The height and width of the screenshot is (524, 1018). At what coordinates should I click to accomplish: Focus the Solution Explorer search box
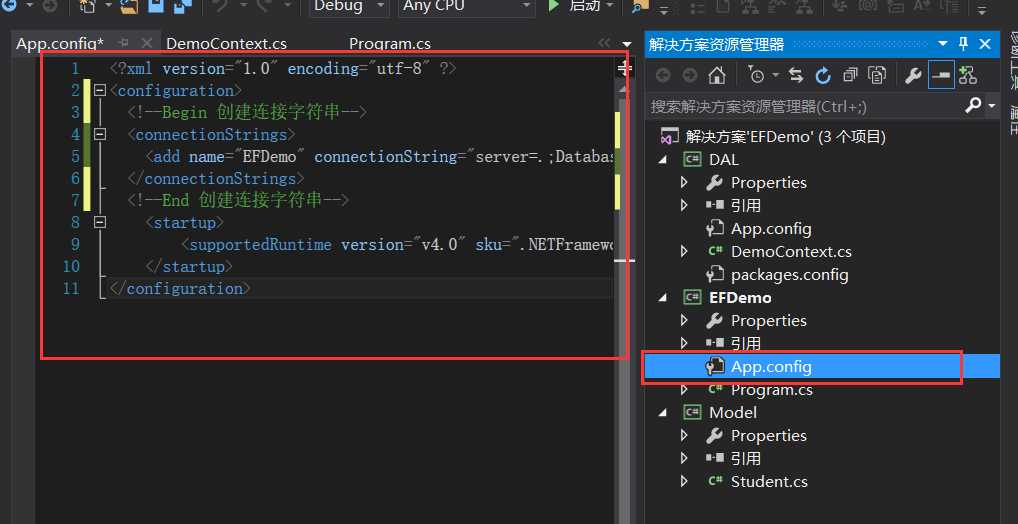click(805, 105)
